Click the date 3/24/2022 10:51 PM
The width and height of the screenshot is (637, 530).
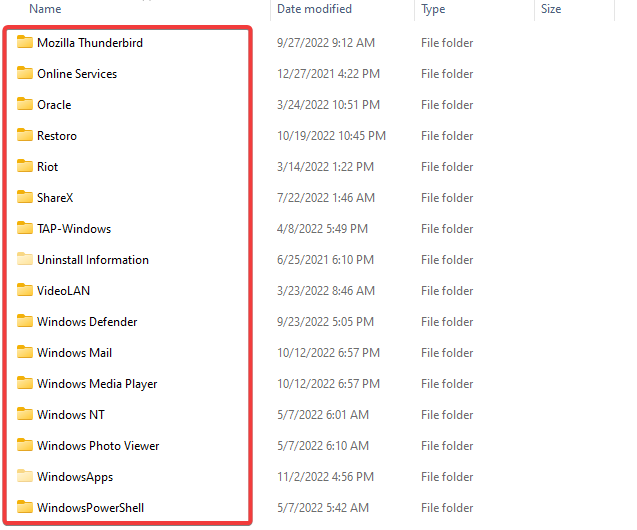[328, 105]
